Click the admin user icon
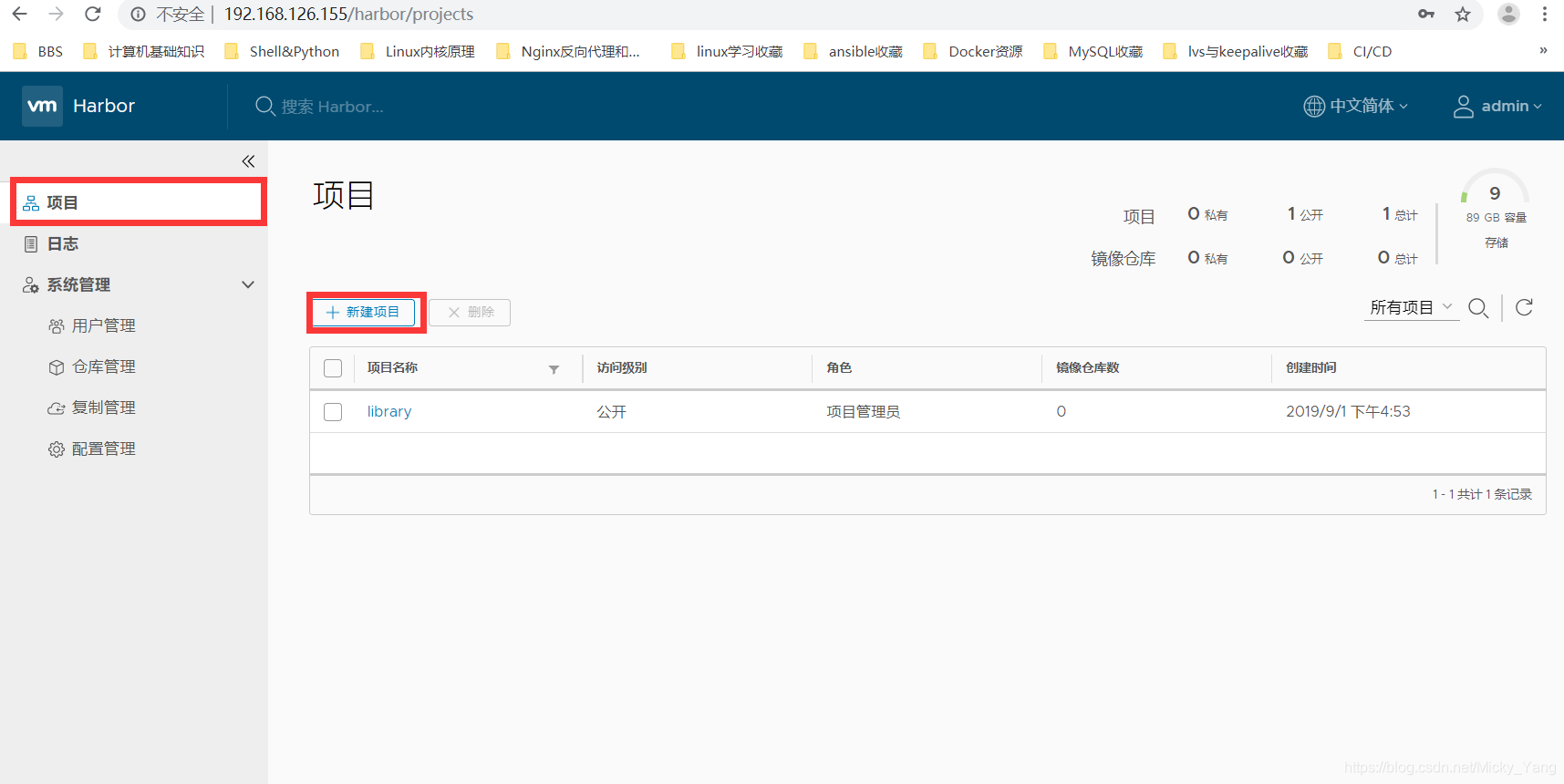The height and width of the screenshot is (784, 1564). (x=1463, y=107)
